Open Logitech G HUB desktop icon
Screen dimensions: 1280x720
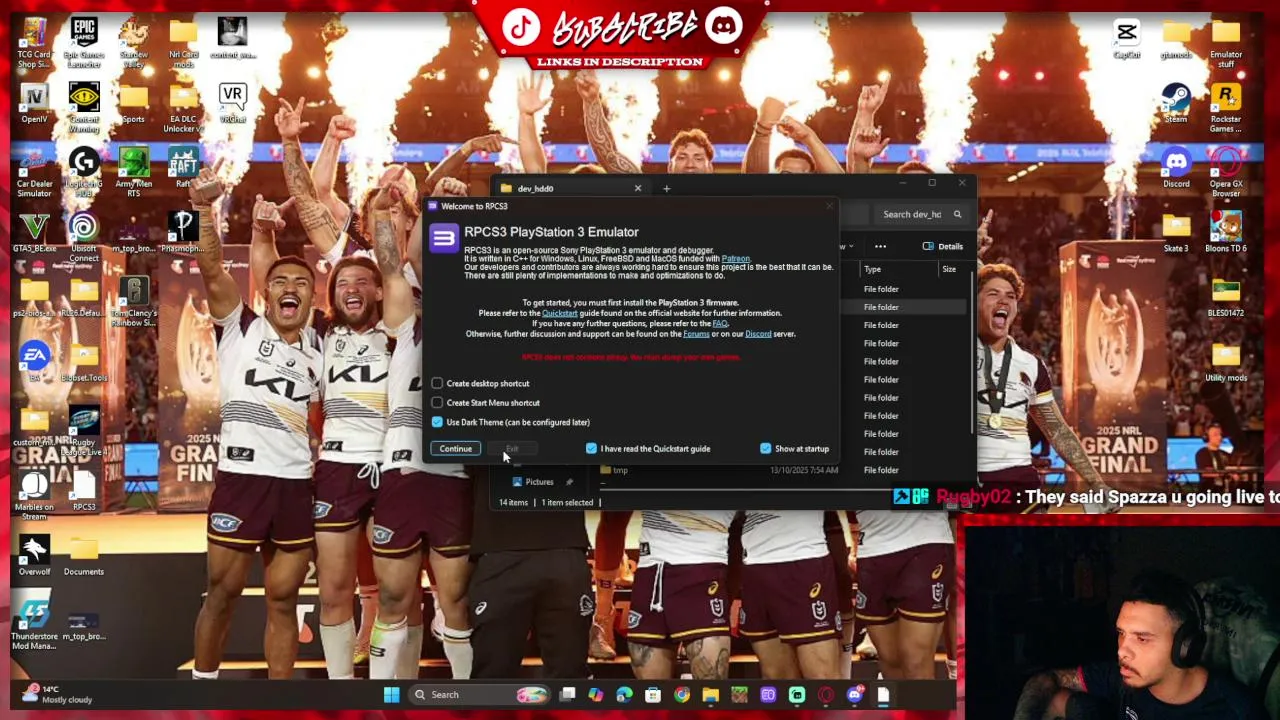pos(84,173)
